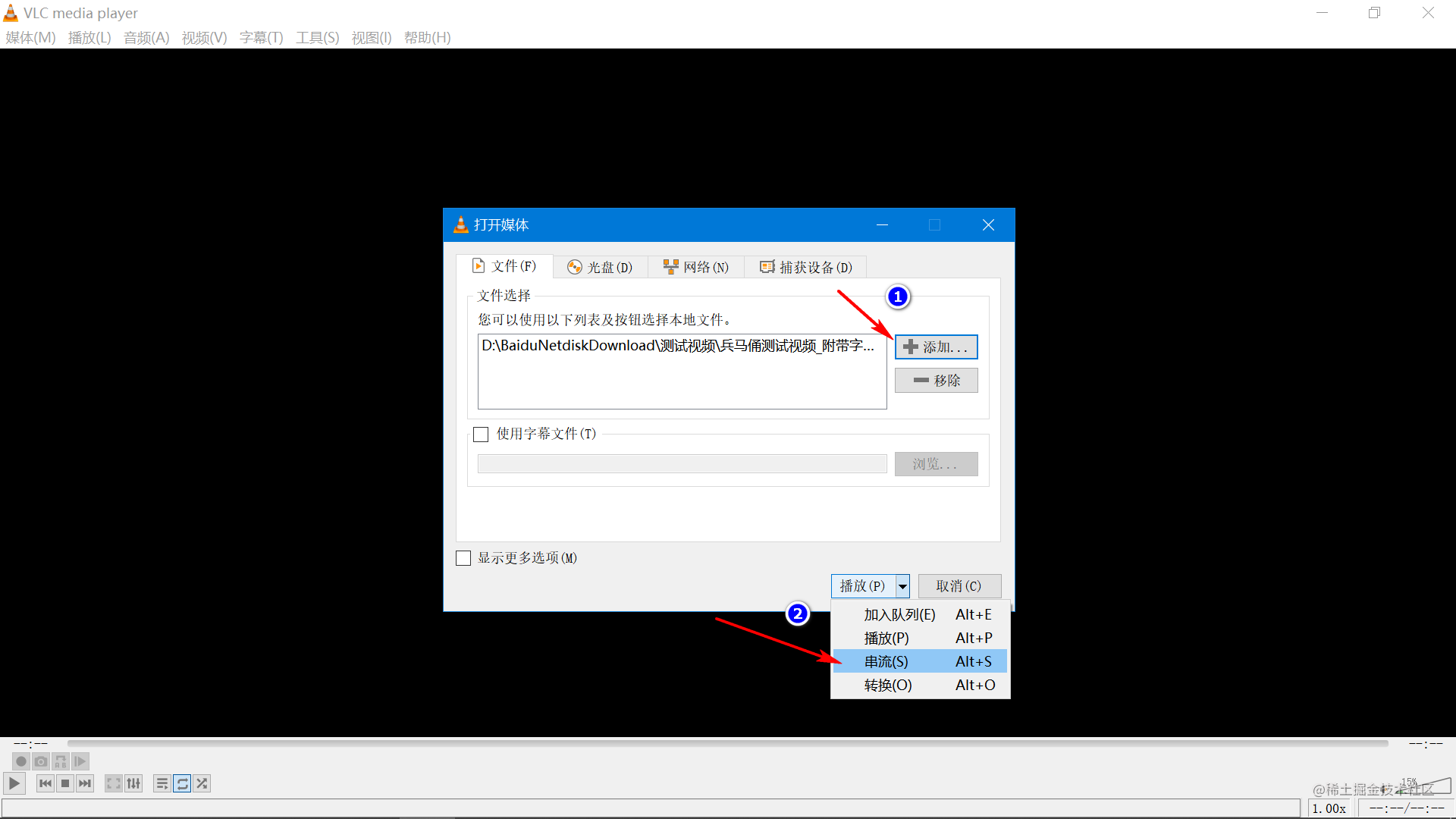This screenshot has width=1456, height=819.
Task: Skip to the previous media item
Action: [45, 783]
